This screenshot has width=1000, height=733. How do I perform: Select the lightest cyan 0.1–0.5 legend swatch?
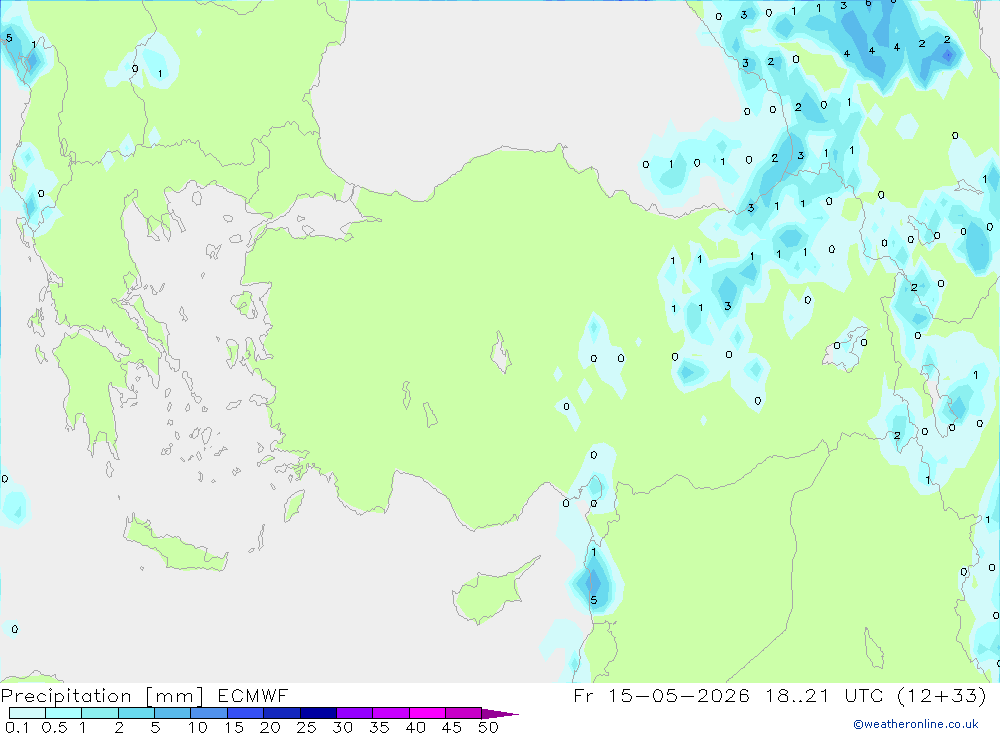[x=27, y=713]
